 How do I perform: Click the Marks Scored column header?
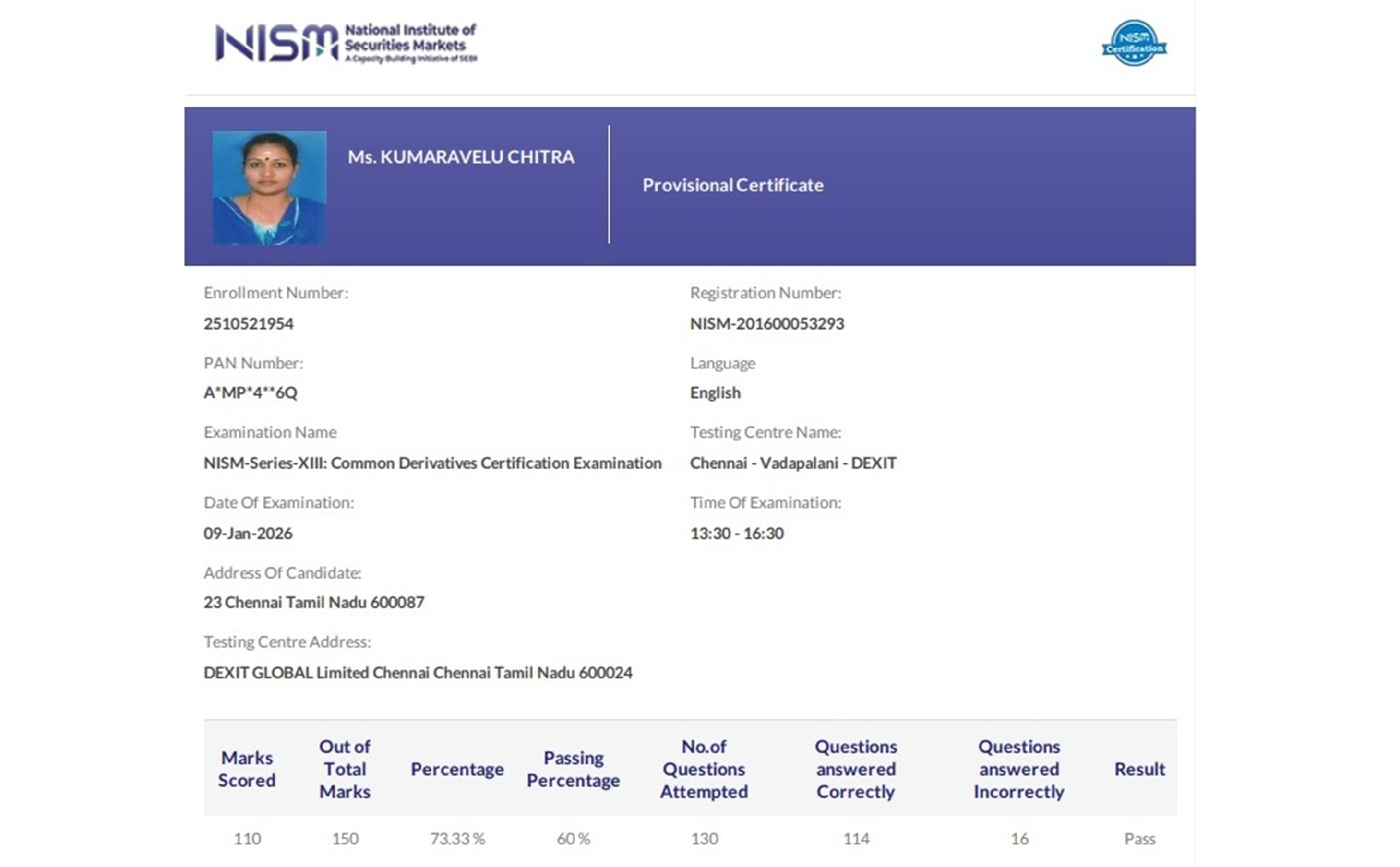[247, 769]
